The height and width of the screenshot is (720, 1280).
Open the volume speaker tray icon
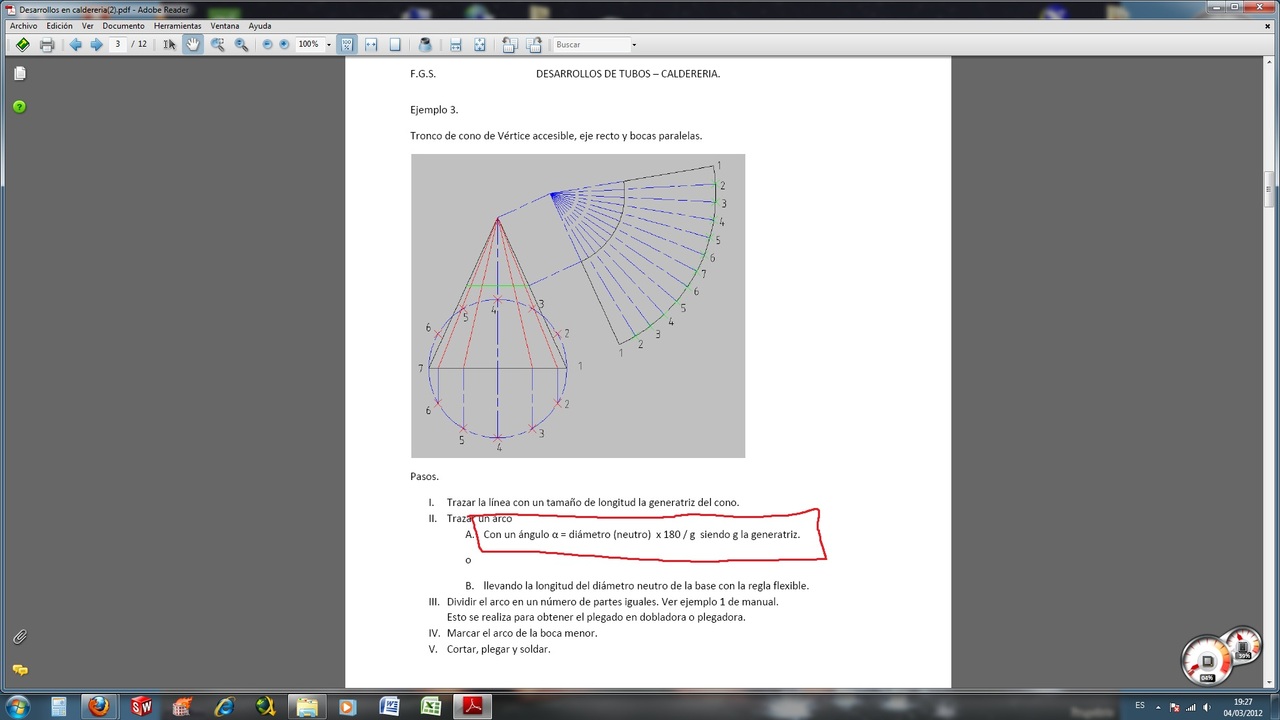(1206, 707)
